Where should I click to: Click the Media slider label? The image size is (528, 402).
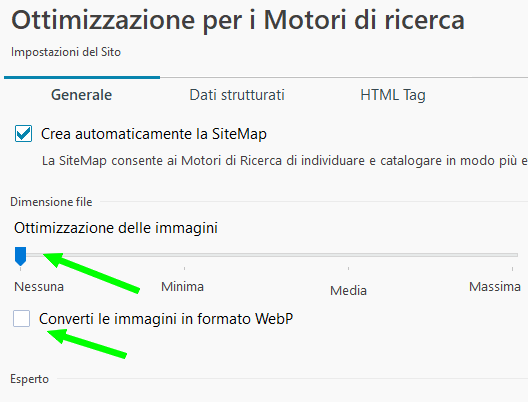pos(349,291)
